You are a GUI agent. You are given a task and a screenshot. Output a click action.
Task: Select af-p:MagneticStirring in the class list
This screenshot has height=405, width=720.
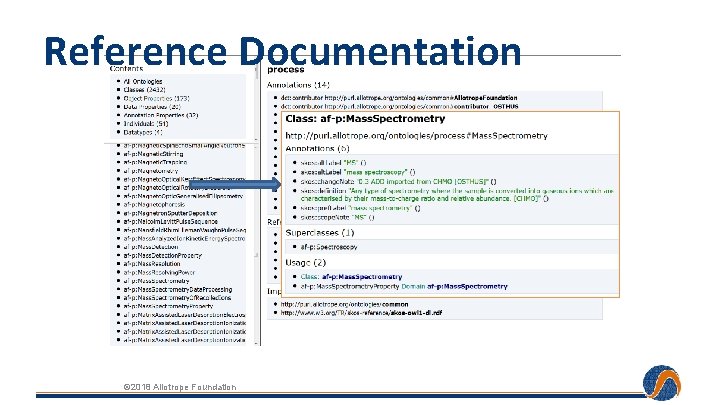coord(153,154)
